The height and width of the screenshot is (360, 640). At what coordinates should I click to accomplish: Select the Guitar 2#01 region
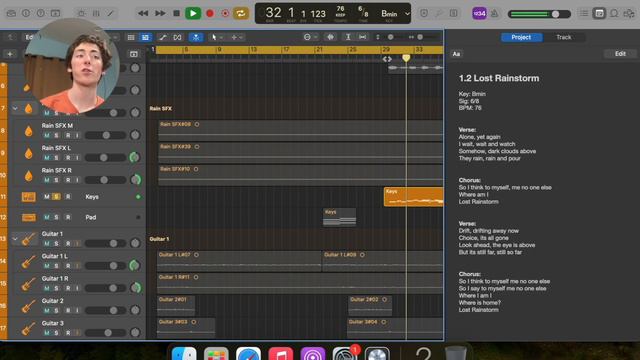click(x=176, y=305)
